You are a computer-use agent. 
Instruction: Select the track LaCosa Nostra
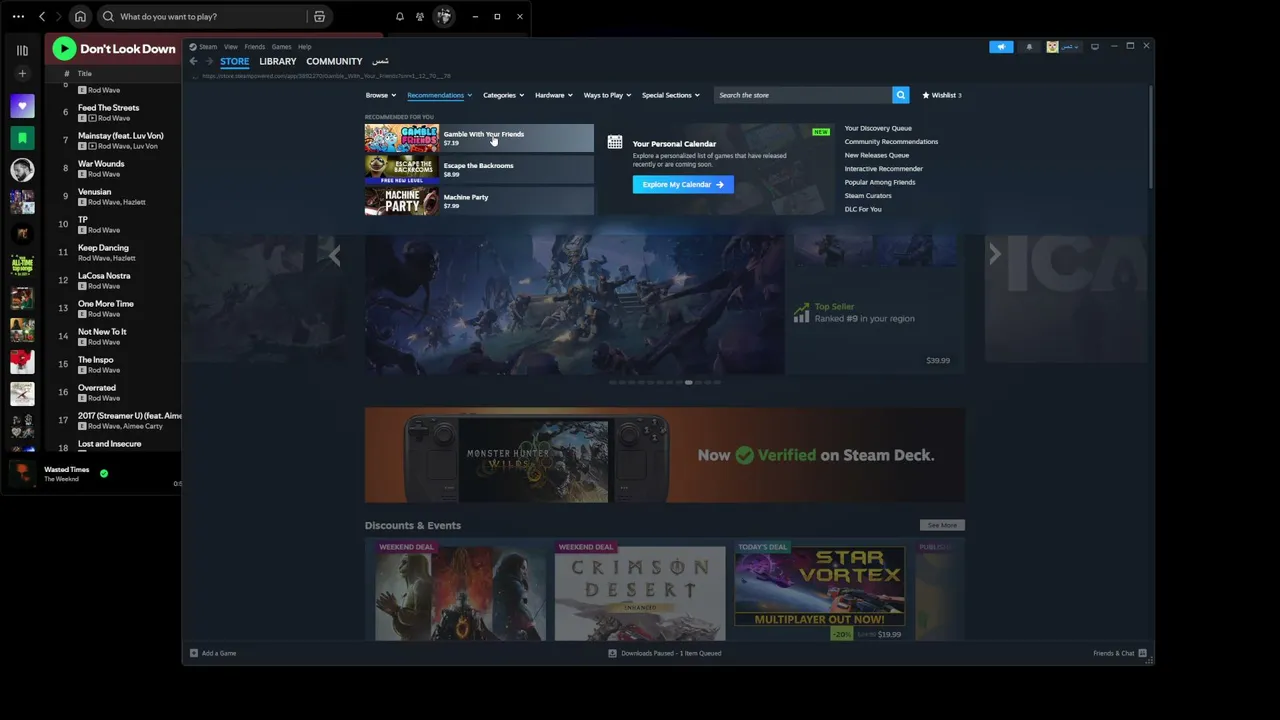[104, 276]
